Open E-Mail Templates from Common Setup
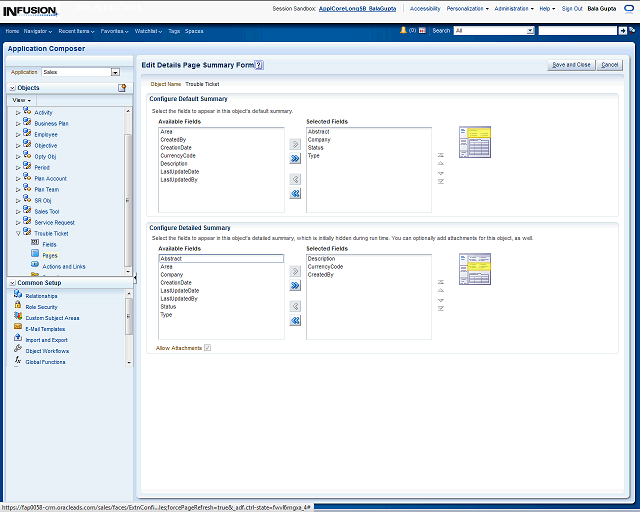Image resolution: width=640 pixels, height=512 pixels. click(45, 329)
